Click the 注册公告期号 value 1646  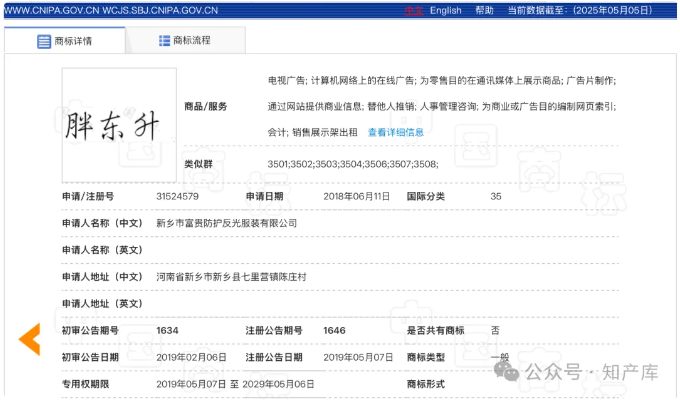coord(334,330)
